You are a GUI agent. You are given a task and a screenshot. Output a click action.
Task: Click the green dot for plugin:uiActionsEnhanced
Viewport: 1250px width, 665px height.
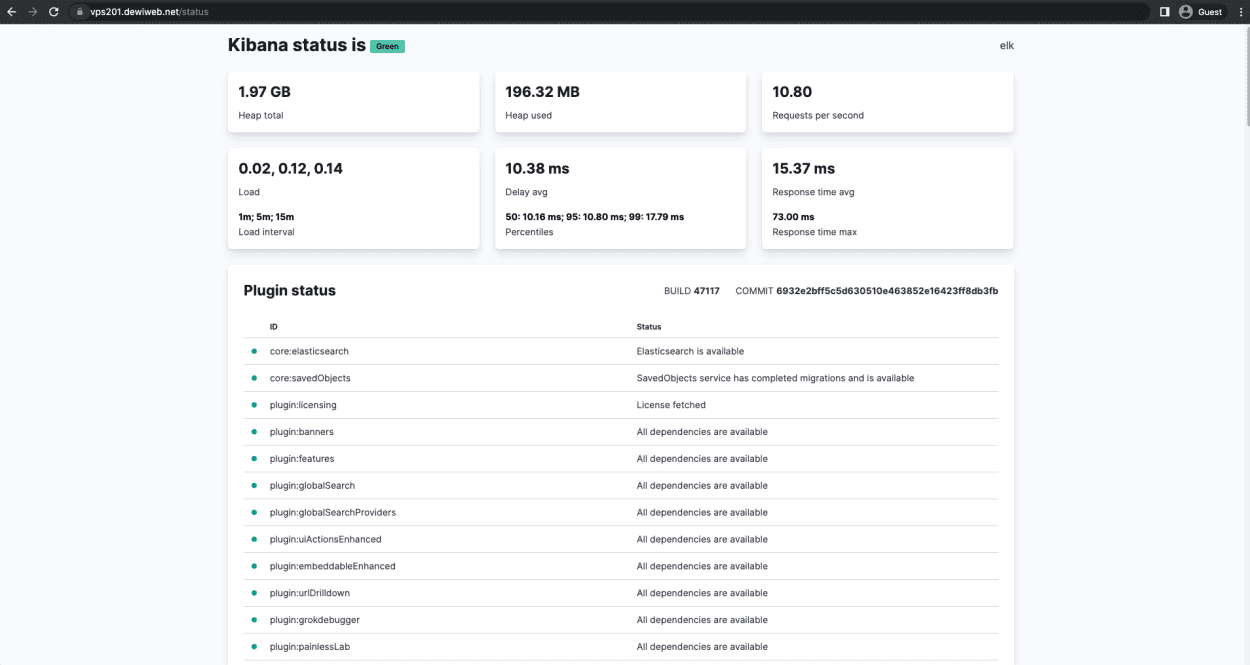pos(254,539)
